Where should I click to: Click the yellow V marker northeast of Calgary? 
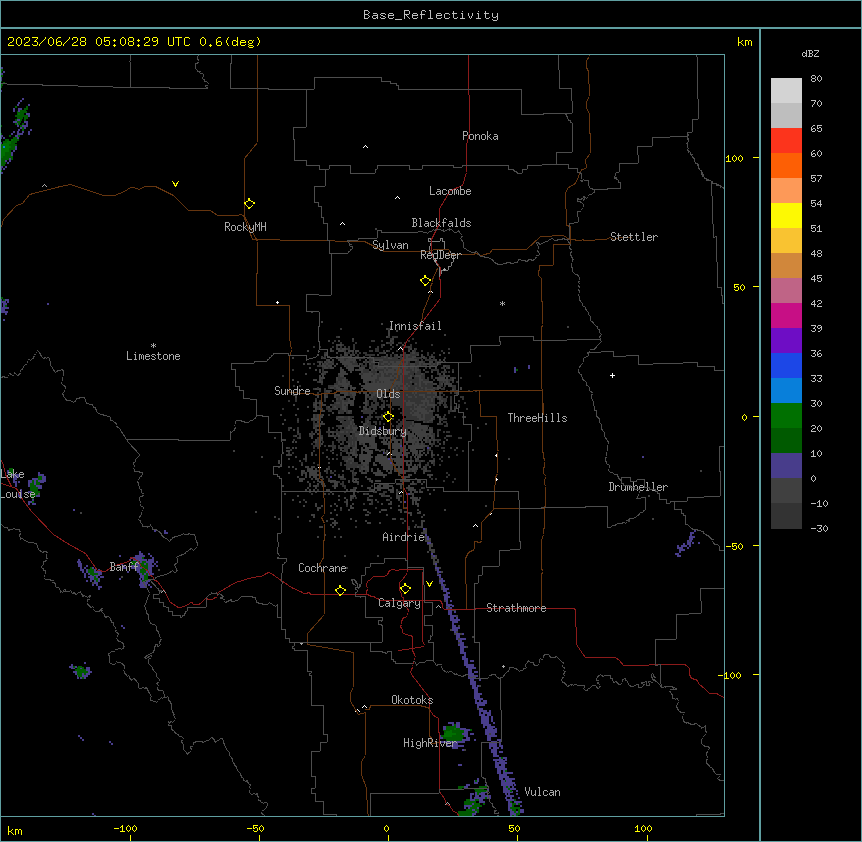click(429, 584)
